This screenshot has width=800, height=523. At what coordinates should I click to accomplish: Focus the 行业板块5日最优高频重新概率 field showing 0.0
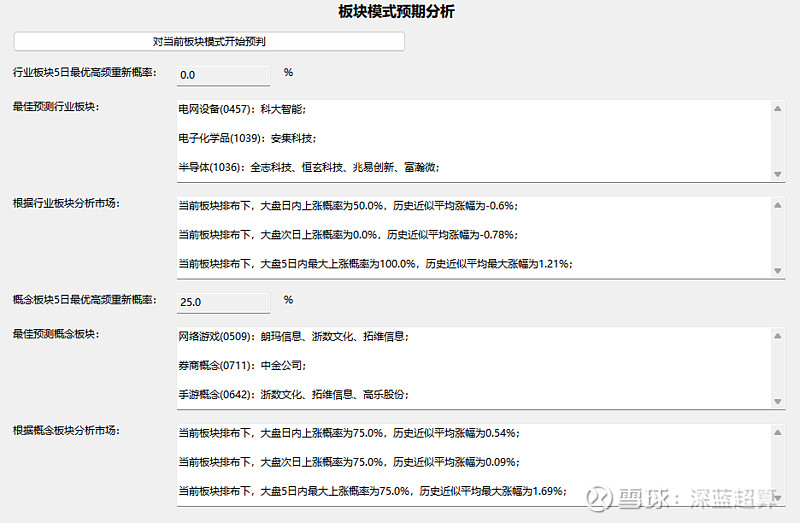[x=223, y=75]
